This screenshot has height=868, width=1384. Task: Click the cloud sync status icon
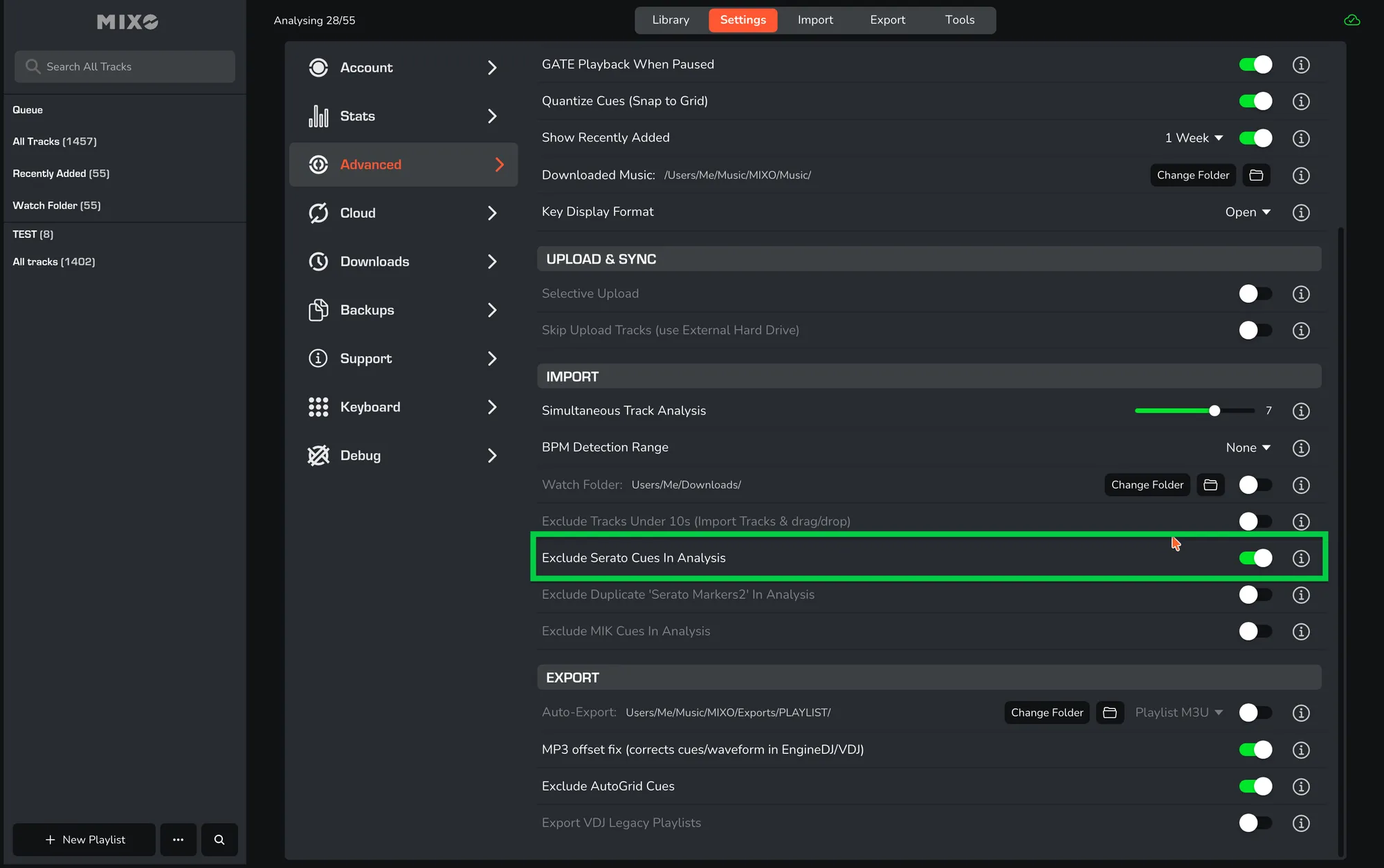1351,20
